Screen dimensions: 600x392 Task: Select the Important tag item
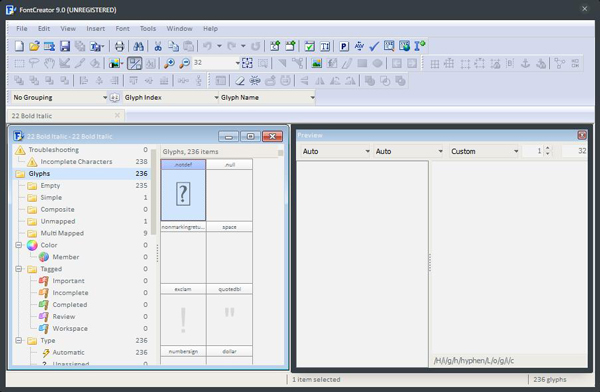[x=68, y=281]
